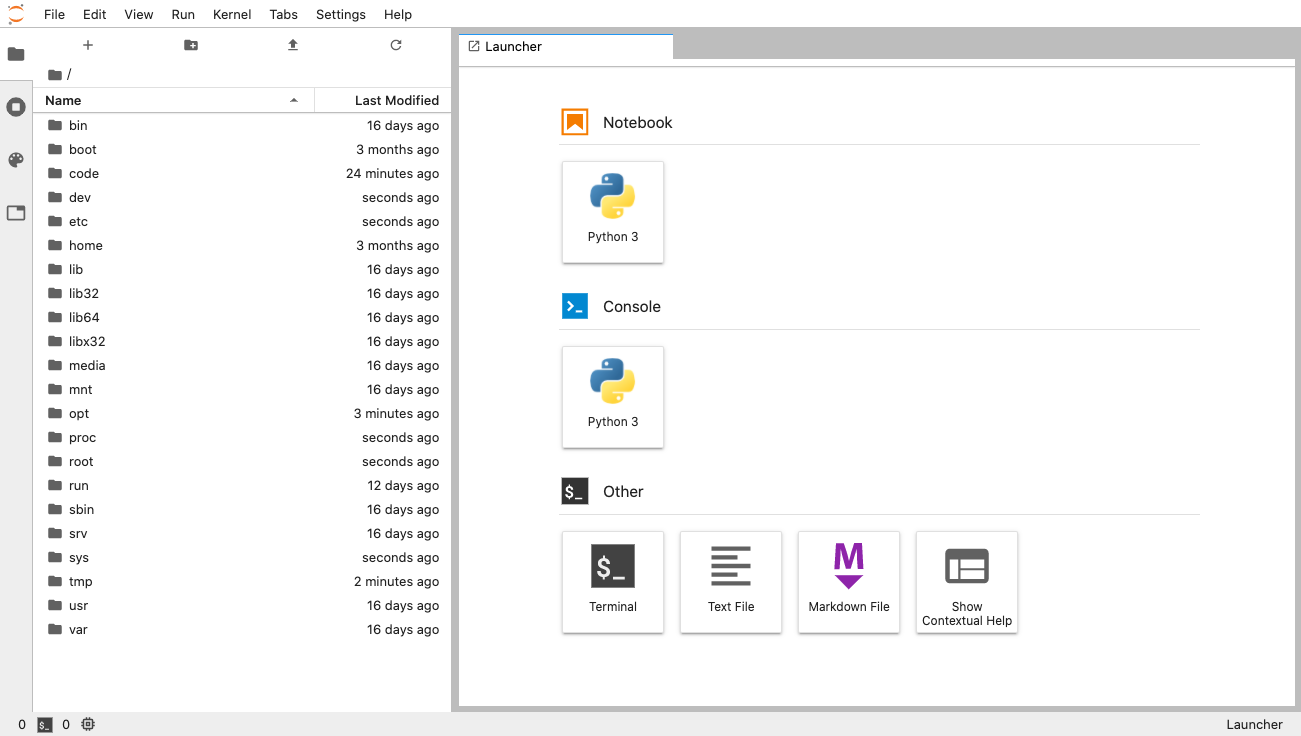The height and width of the screenshot is (736, 1301).
Task: Create a new folder in the file browser
Action: [x=190, y=45]
